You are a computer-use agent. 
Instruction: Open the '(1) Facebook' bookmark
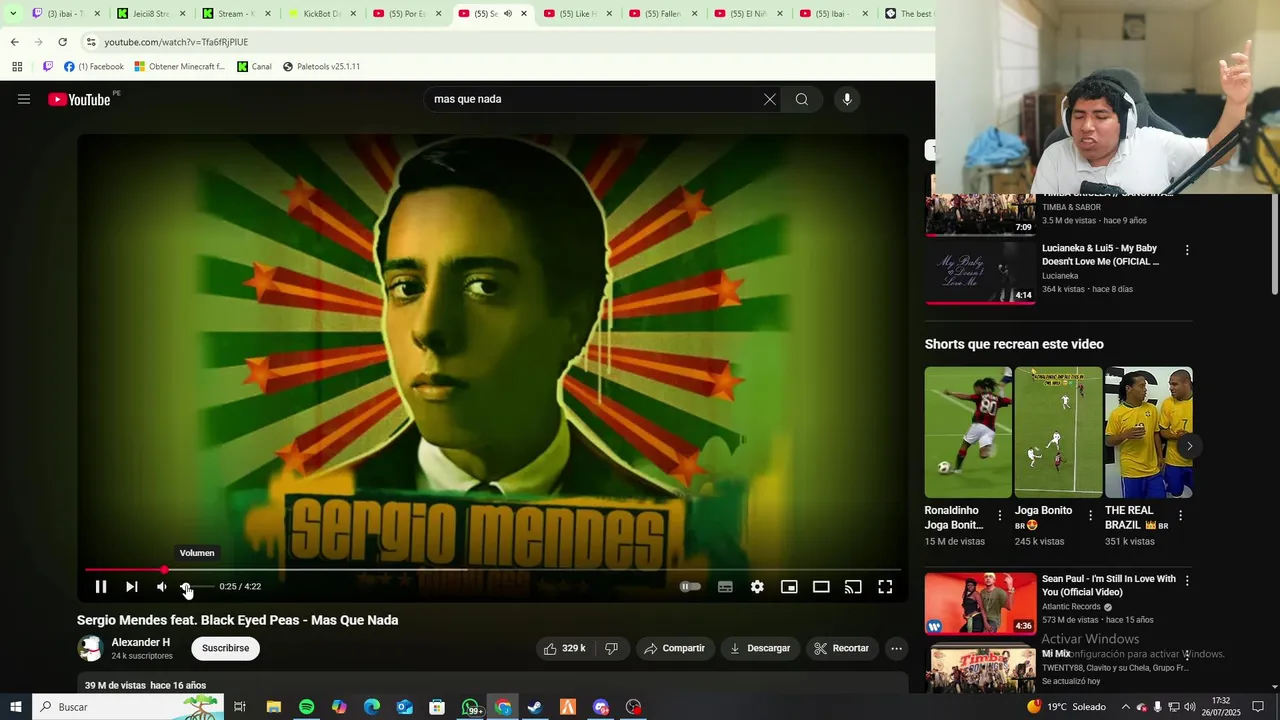(x=94, y=67)
